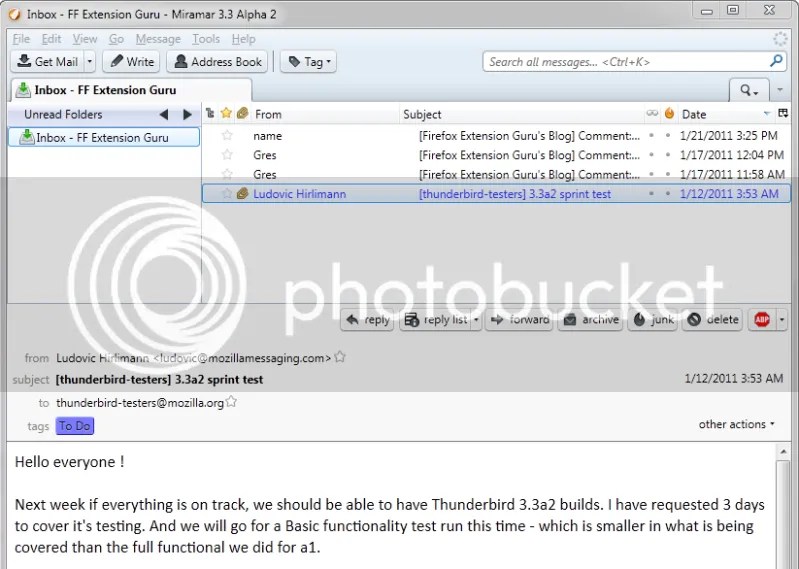Star the sender ludovic@mozillamessaging.com contact

point(340,357)
